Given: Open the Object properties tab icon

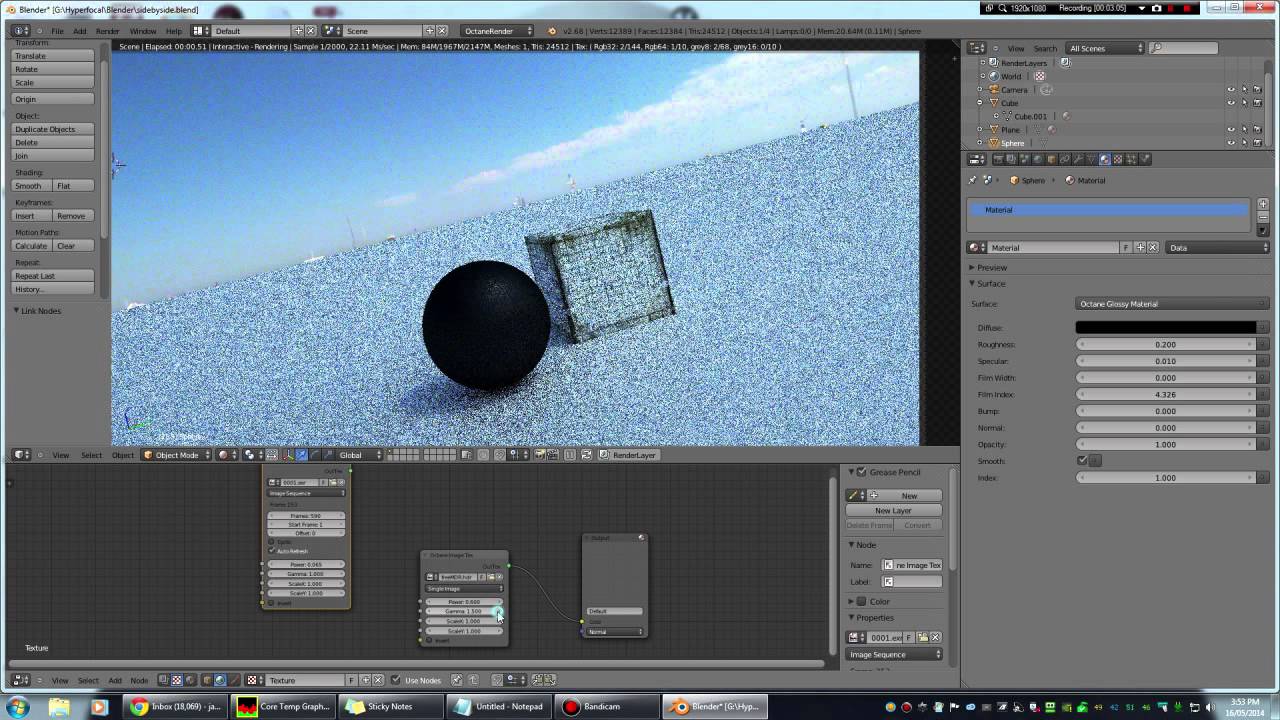Looking at the screenshot, I should pos(1051,159).
